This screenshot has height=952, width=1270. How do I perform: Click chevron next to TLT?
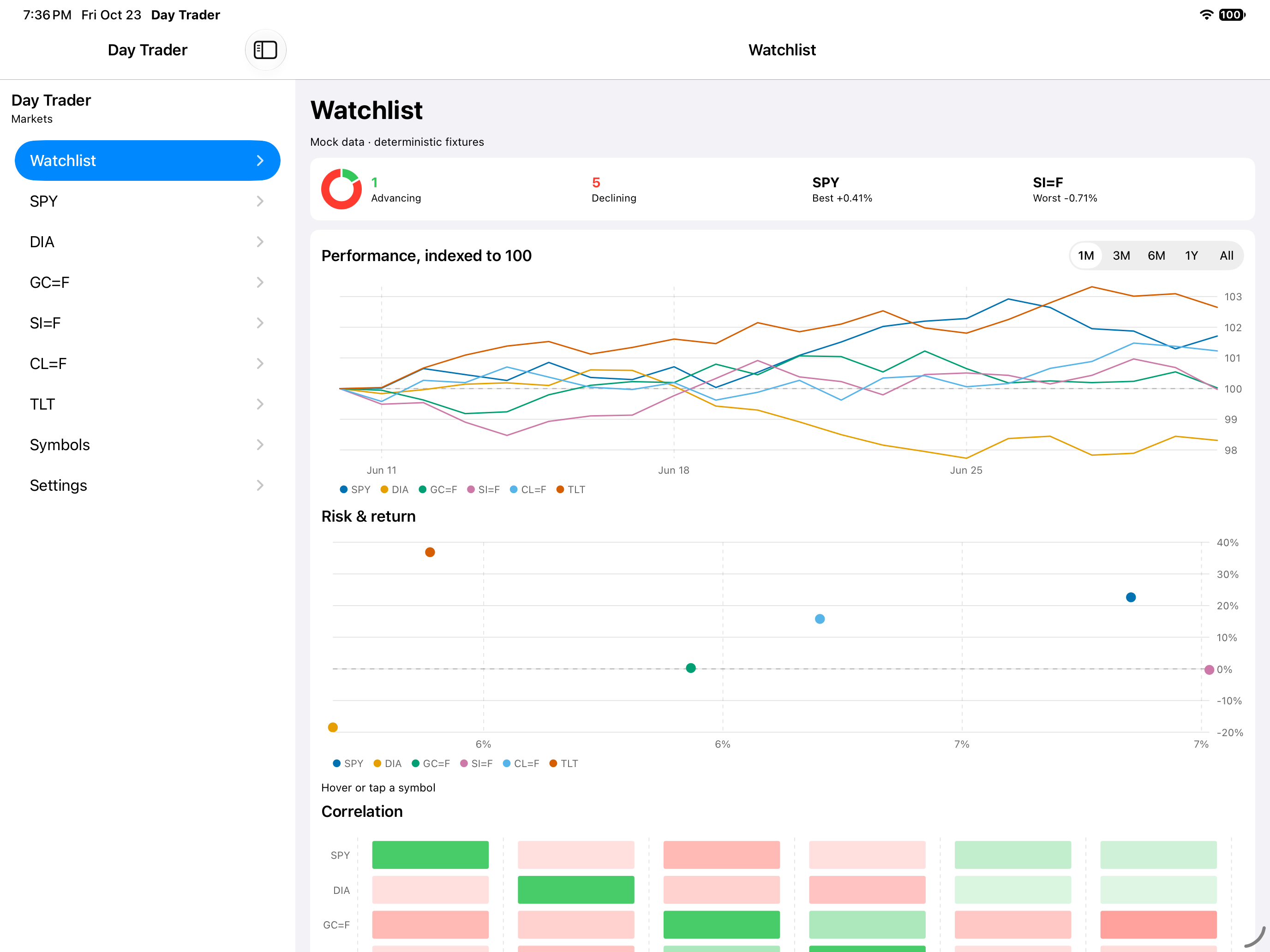coord(260,405)
